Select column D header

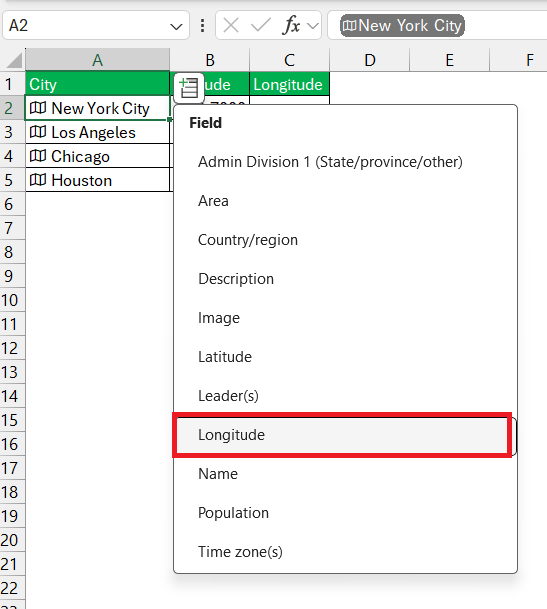pyautogui.click(x=370, y=60)
